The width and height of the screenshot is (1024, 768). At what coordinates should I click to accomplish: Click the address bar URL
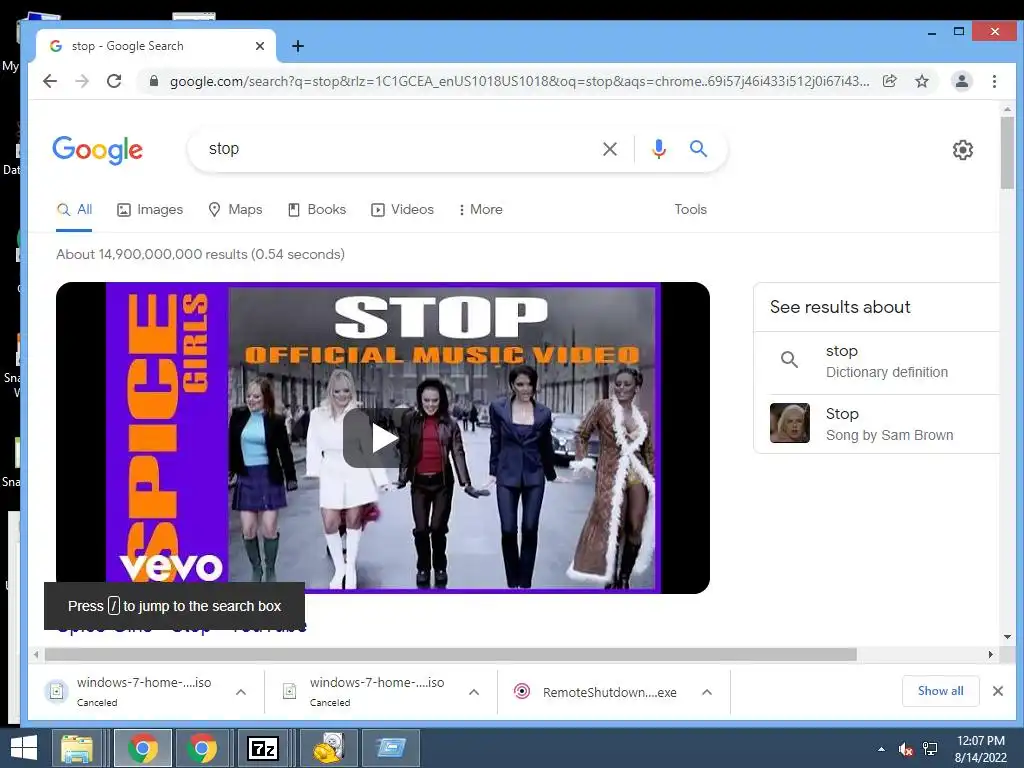click(519, 81)
